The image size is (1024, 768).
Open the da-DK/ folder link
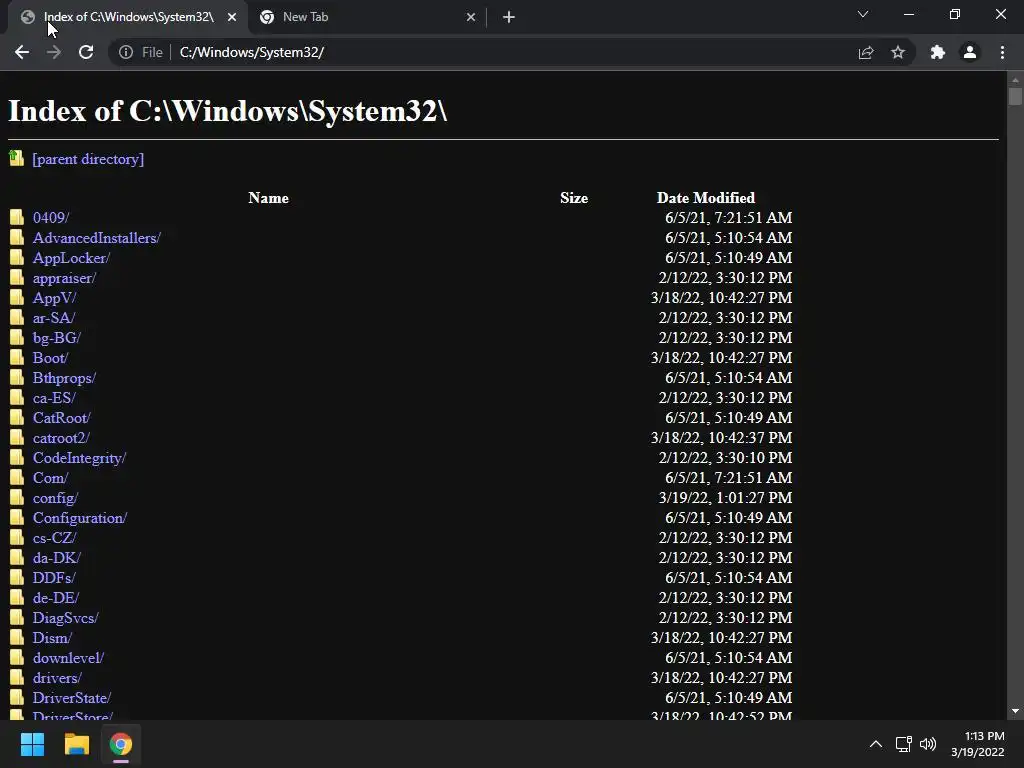tap(56, 558)
